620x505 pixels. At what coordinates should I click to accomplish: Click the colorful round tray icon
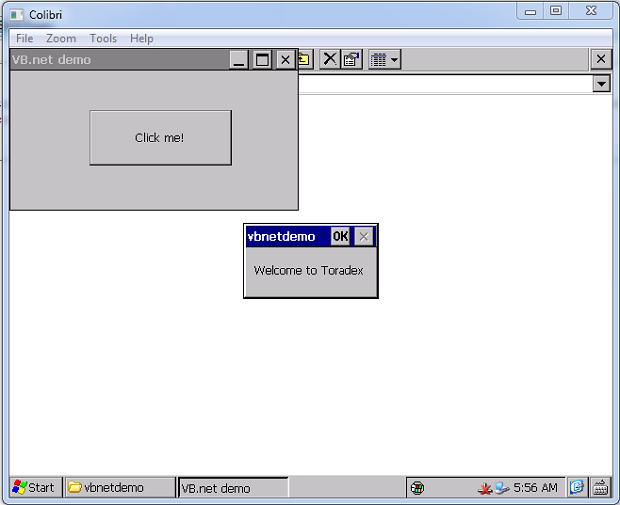click(x=417, y=488)
